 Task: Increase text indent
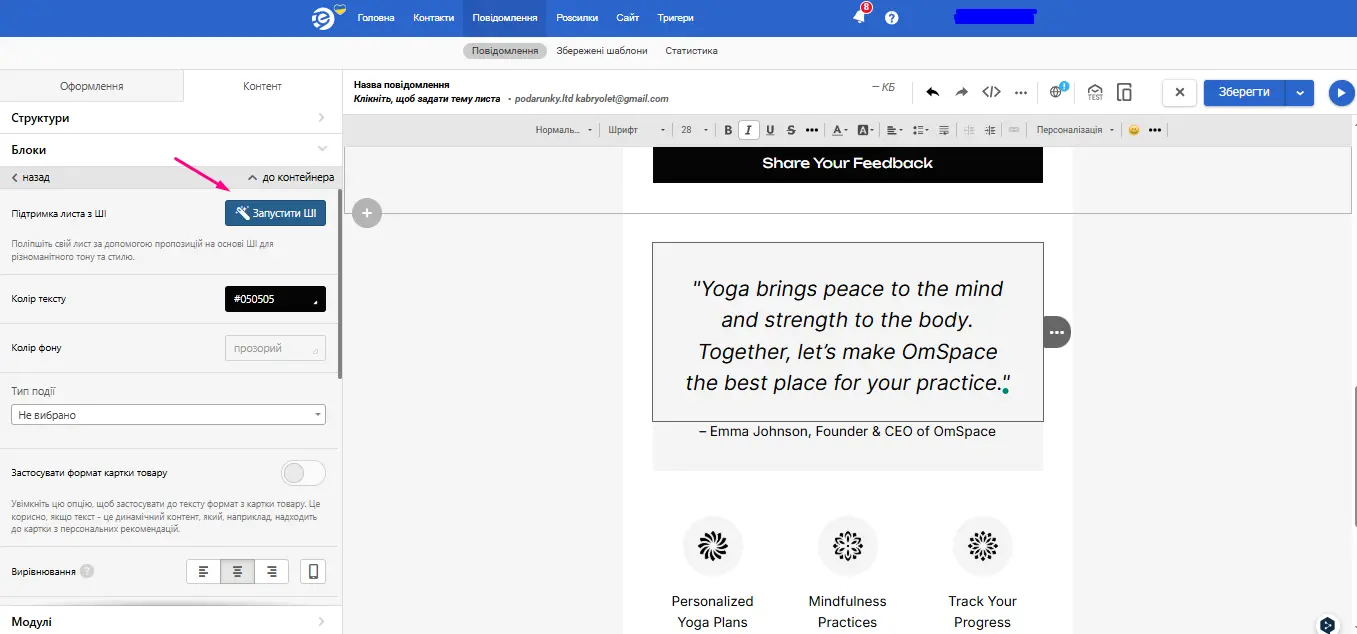tap(990, 130)
